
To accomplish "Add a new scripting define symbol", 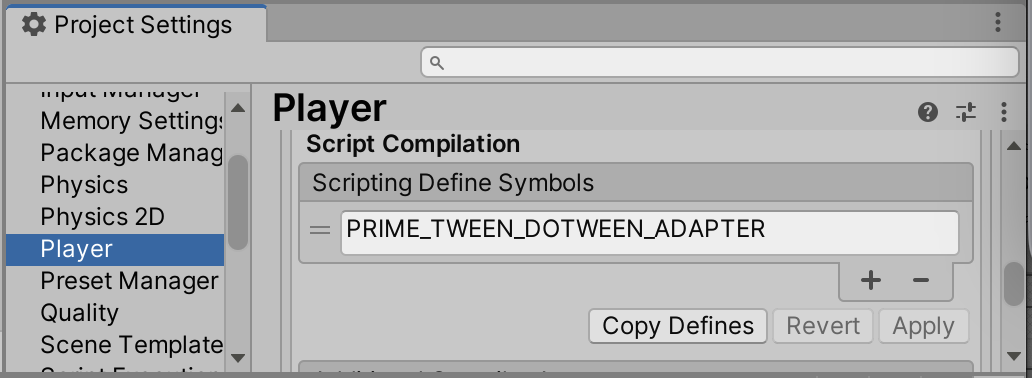I will (871, 281).
